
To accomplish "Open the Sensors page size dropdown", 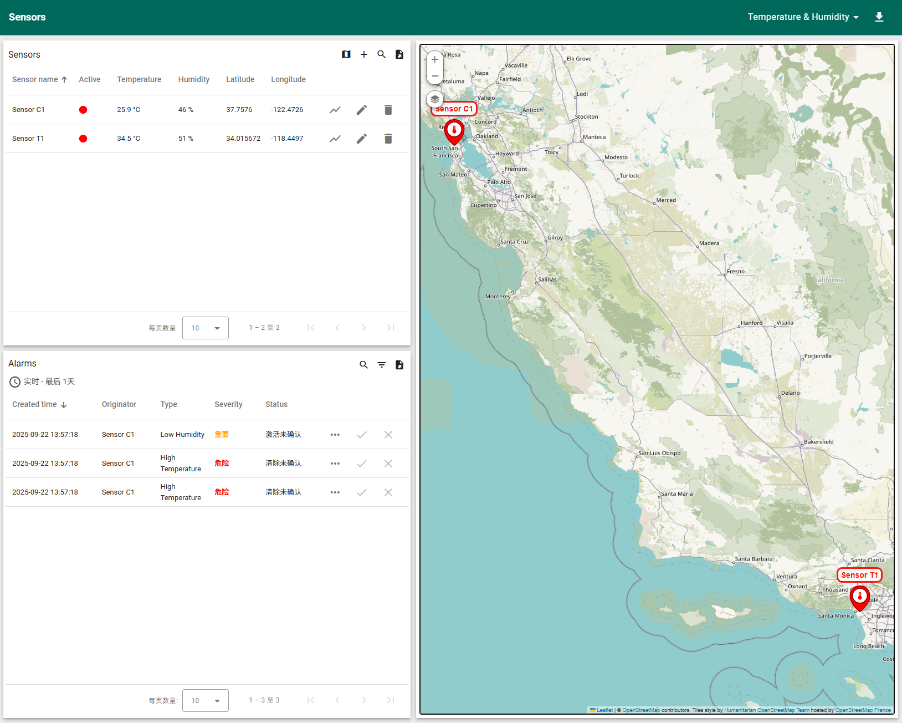I will click(205, 328).
